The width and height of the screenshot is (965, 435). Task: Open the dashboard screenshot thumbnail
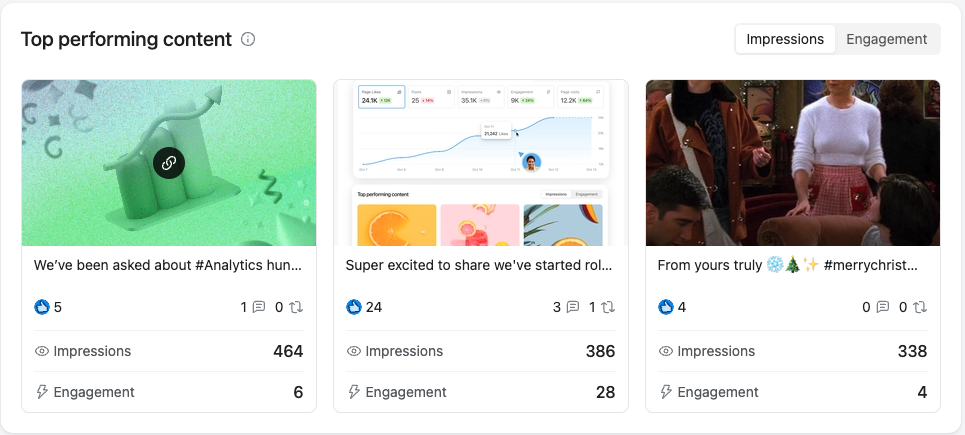click(x=481, y=163)
